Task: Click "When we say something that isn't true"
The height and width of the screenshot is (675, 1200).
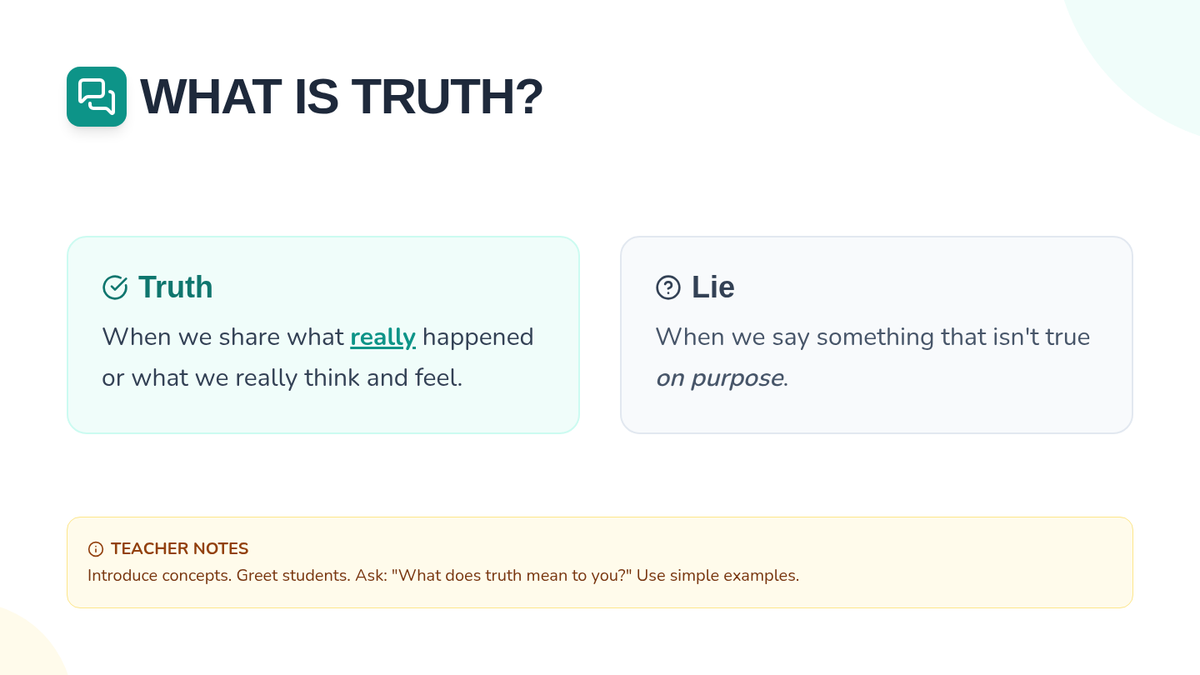Action: pos(872,337)
